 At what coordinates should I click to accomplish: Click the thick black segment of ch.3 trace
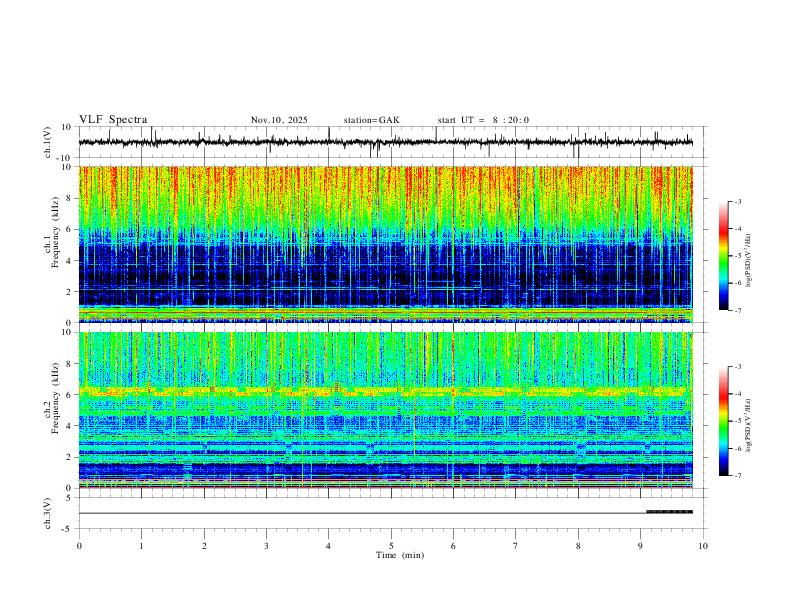[669, 512]
